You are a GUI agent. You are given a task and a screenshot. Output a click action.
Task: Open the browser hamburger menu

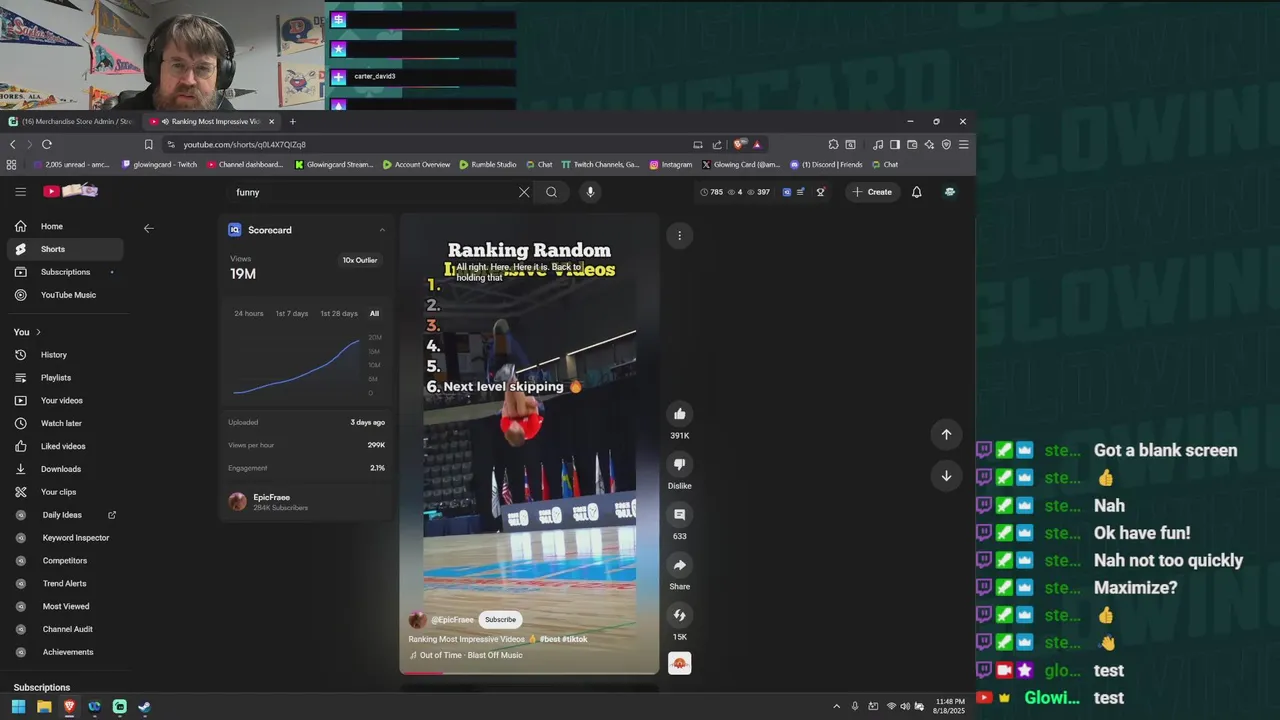tap(963, 144)
